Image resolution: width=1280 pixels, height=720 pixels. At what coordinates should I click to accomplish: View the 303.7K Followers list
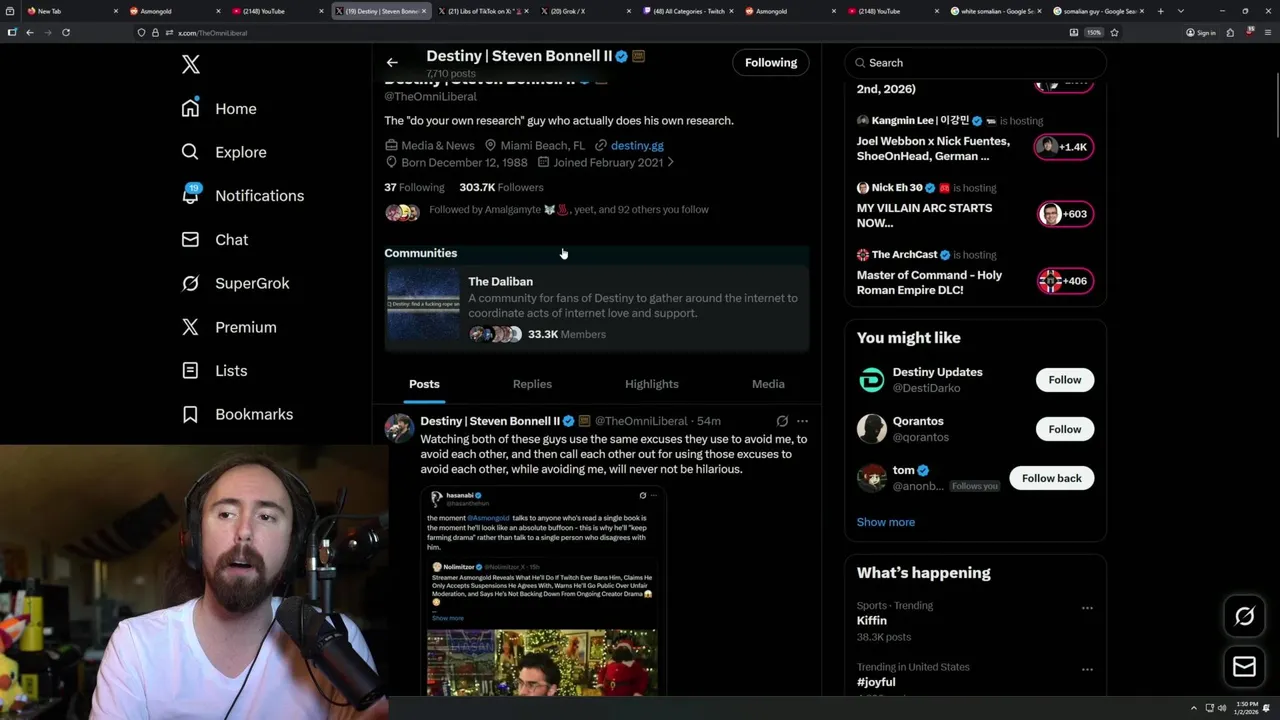tap(501, 187)
